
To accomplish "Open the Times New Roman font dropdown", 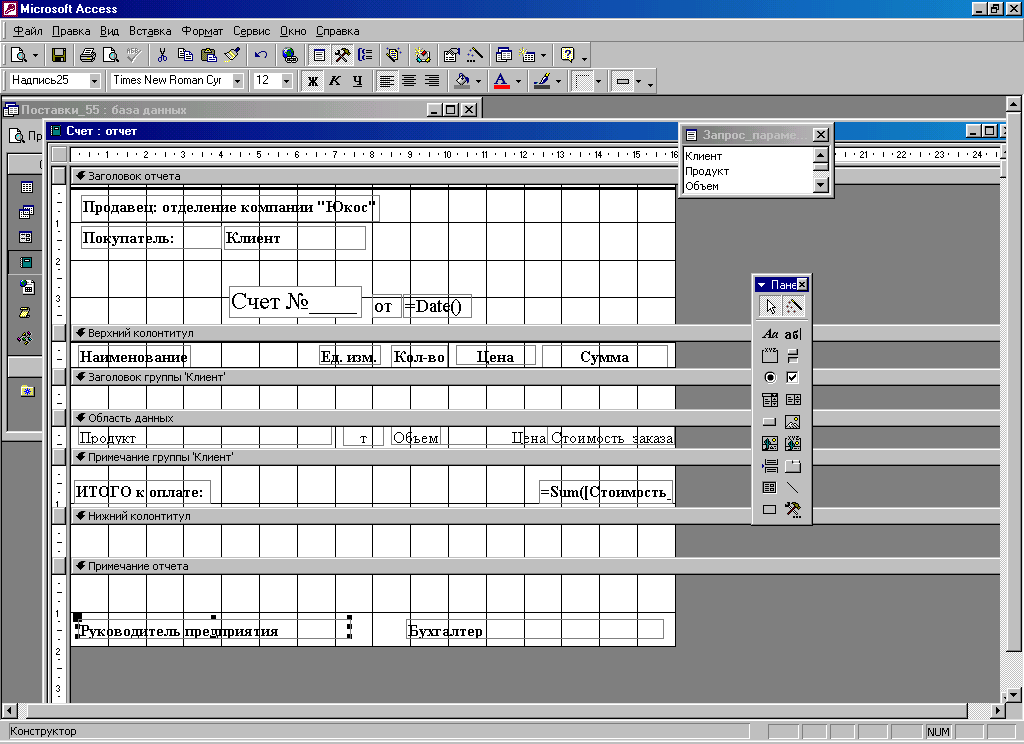I will [x=238, y=81].
